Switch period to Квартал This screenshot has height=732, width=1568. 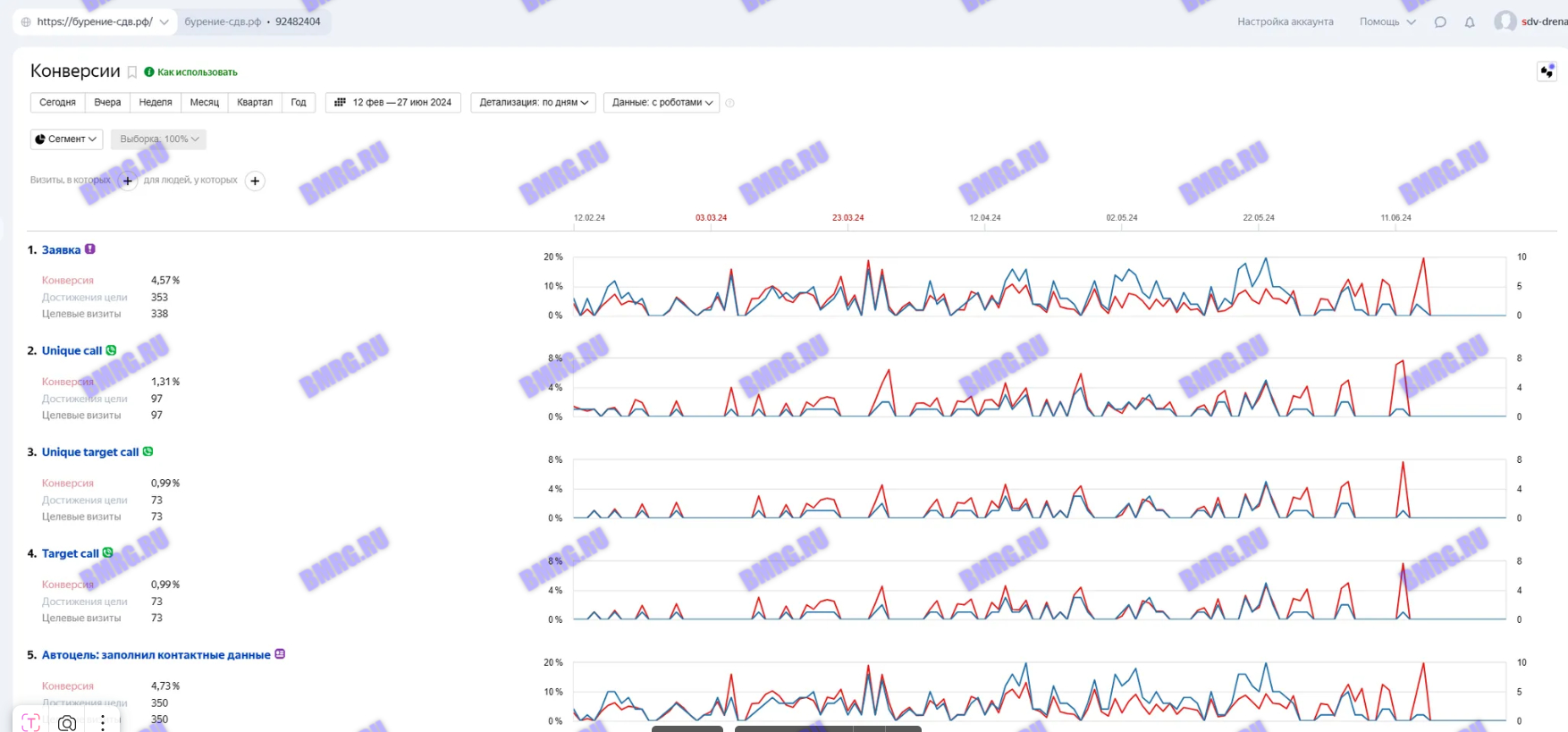click(255, 103)
